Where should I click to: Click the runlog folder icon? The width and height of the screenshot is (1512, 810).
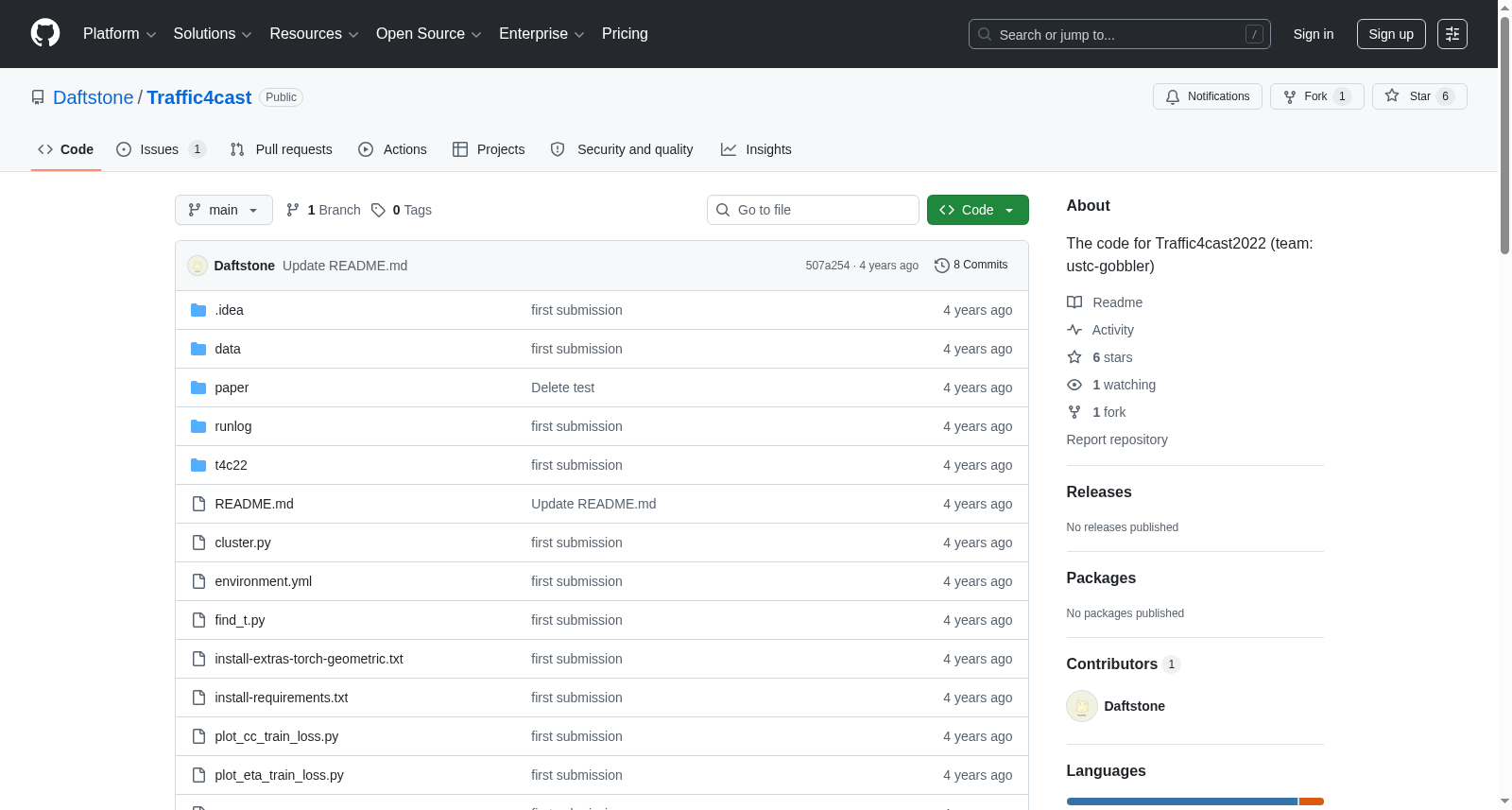[198, 426]
